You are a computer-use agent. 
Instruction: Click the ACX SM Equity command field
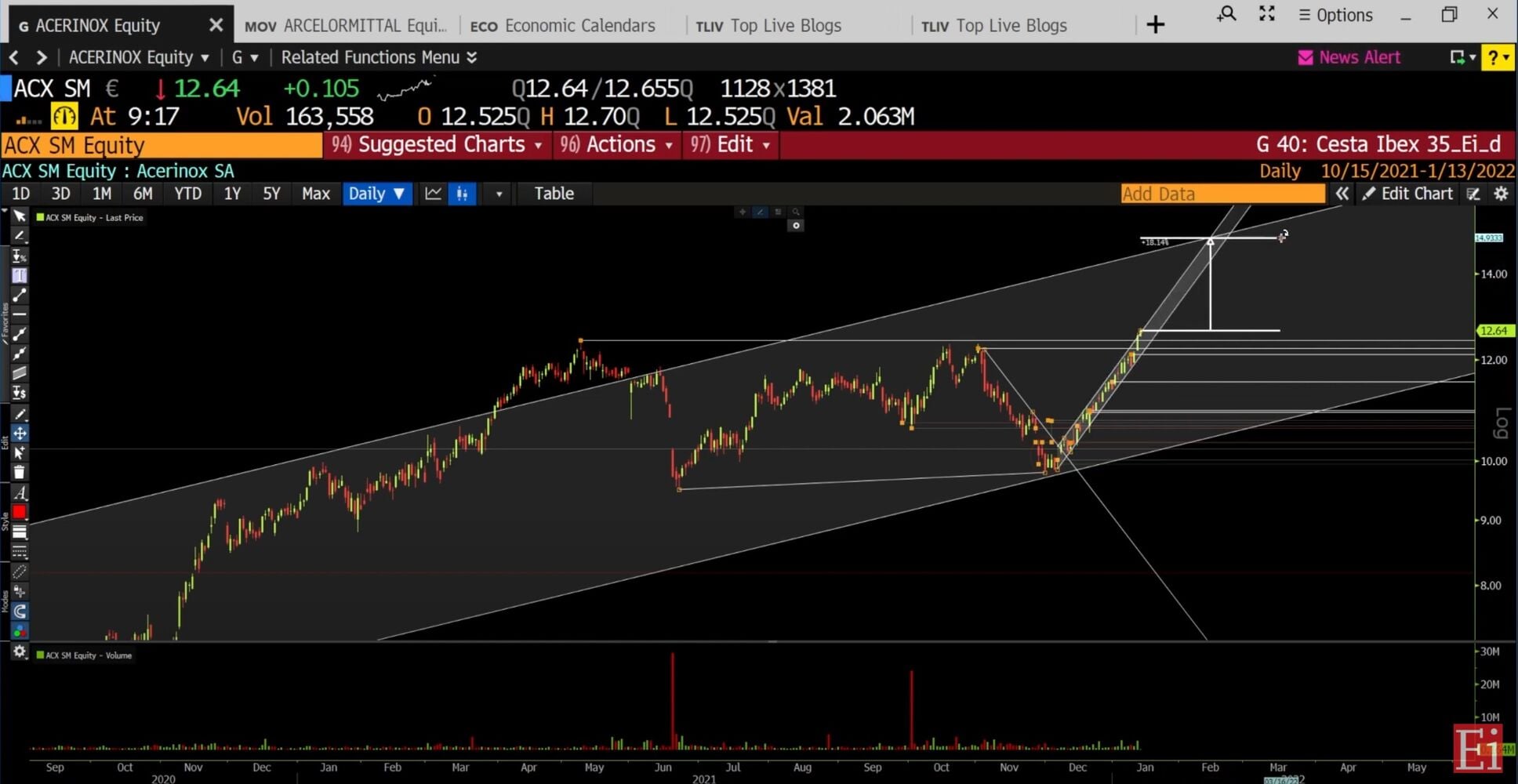[162, 145]
